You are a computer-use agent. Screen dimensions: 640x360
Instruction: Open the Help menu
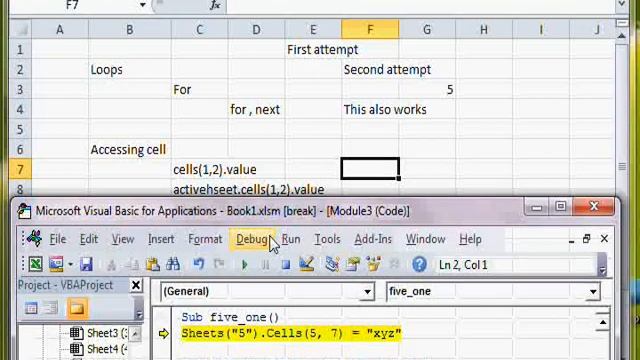coord(470,239)
